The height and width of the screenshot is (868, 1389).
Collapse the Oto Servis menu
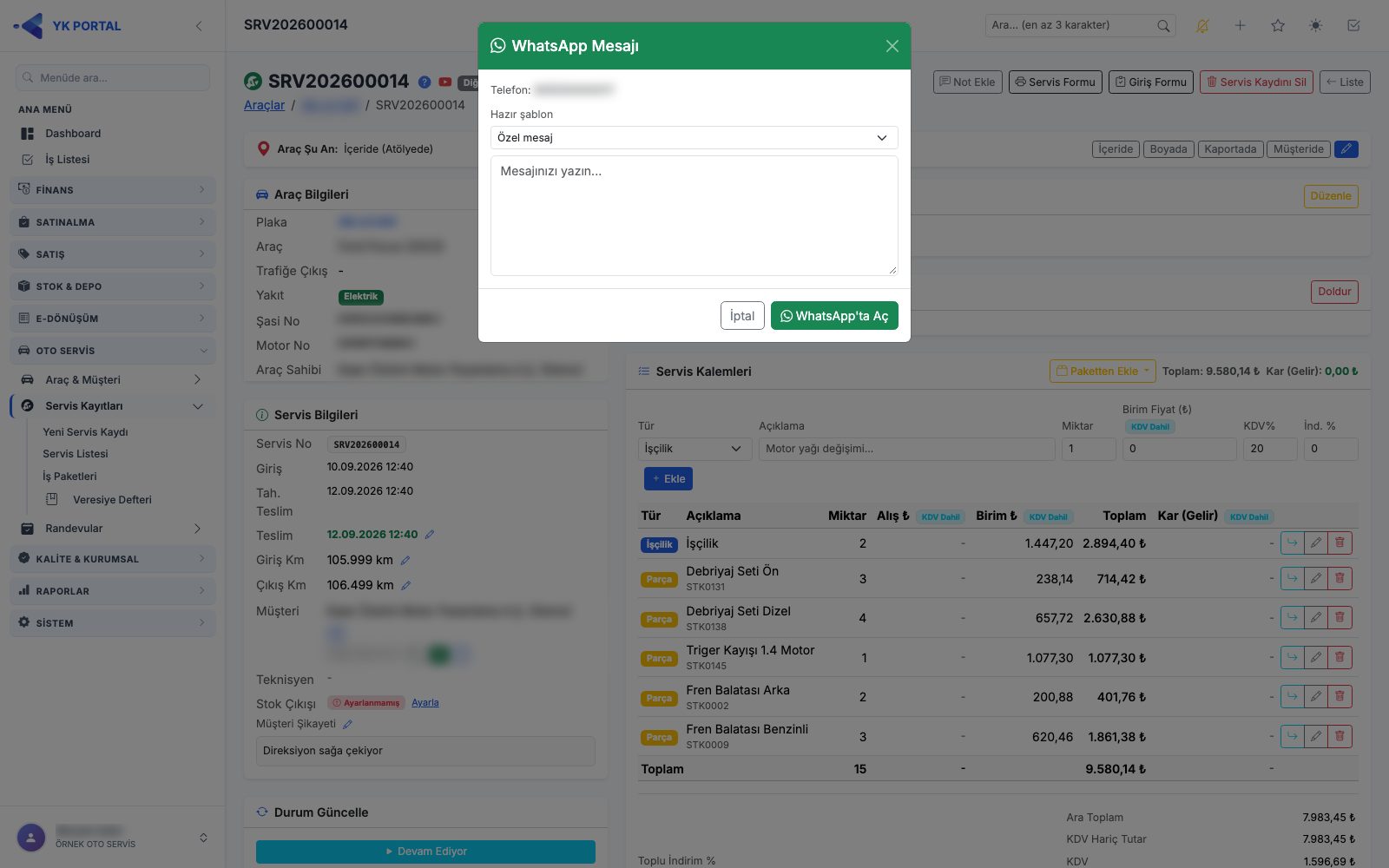click(x=113, y=350)
